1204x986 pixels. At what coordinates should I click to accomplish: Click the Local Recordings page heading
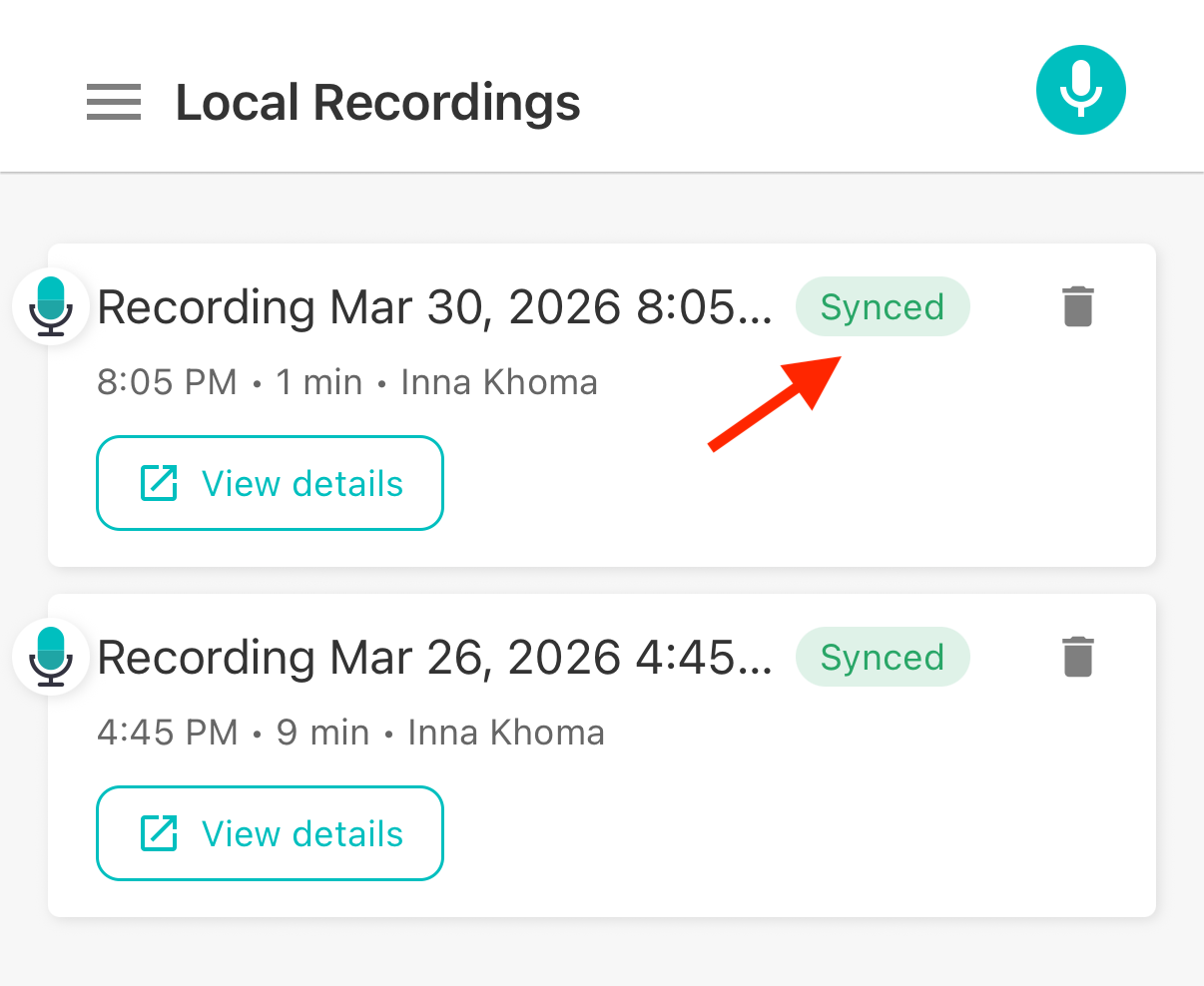[377, 103]
